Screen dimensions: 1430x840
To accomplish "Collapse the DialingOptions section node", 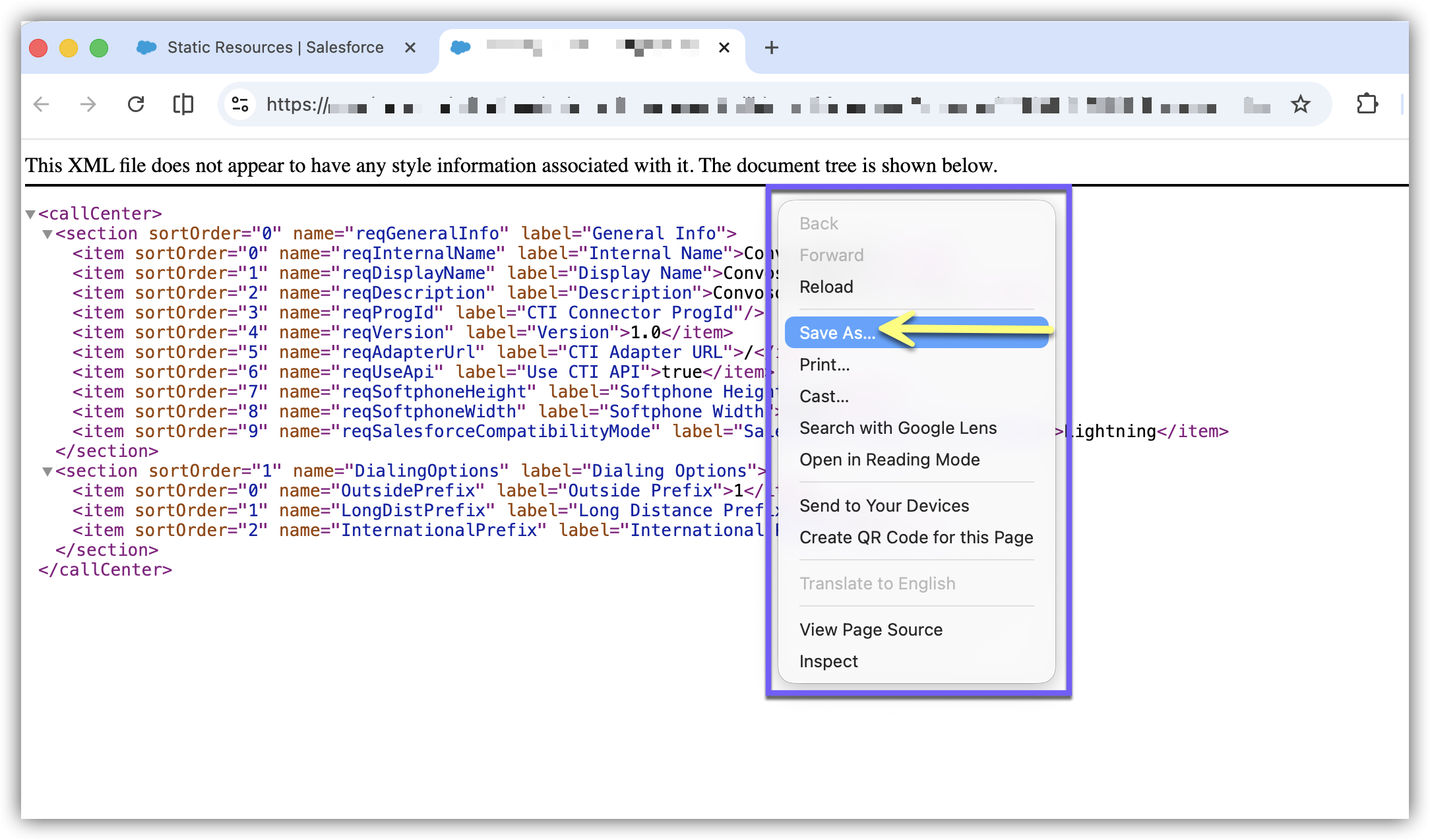I will [x=47, y=471].
